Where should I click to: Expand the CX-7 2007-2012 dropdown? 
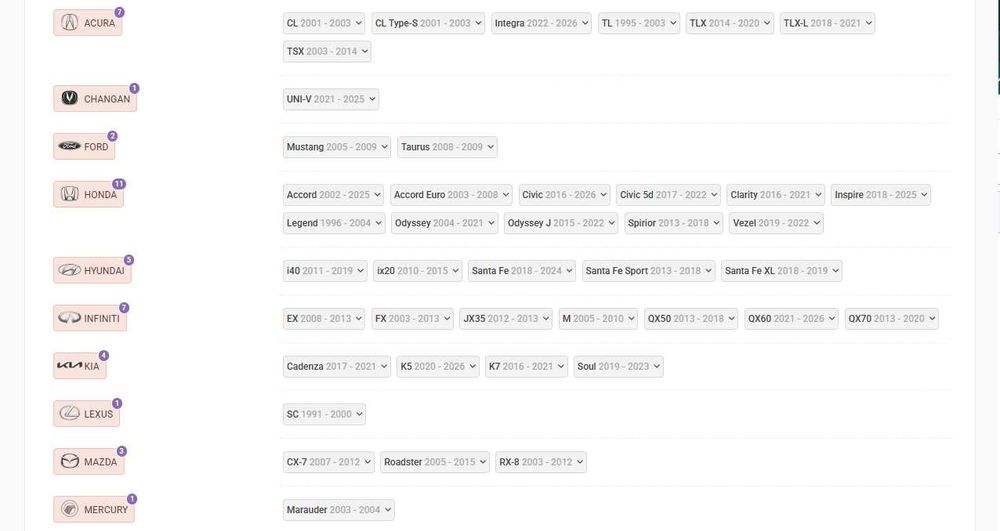tap(328, 462)
